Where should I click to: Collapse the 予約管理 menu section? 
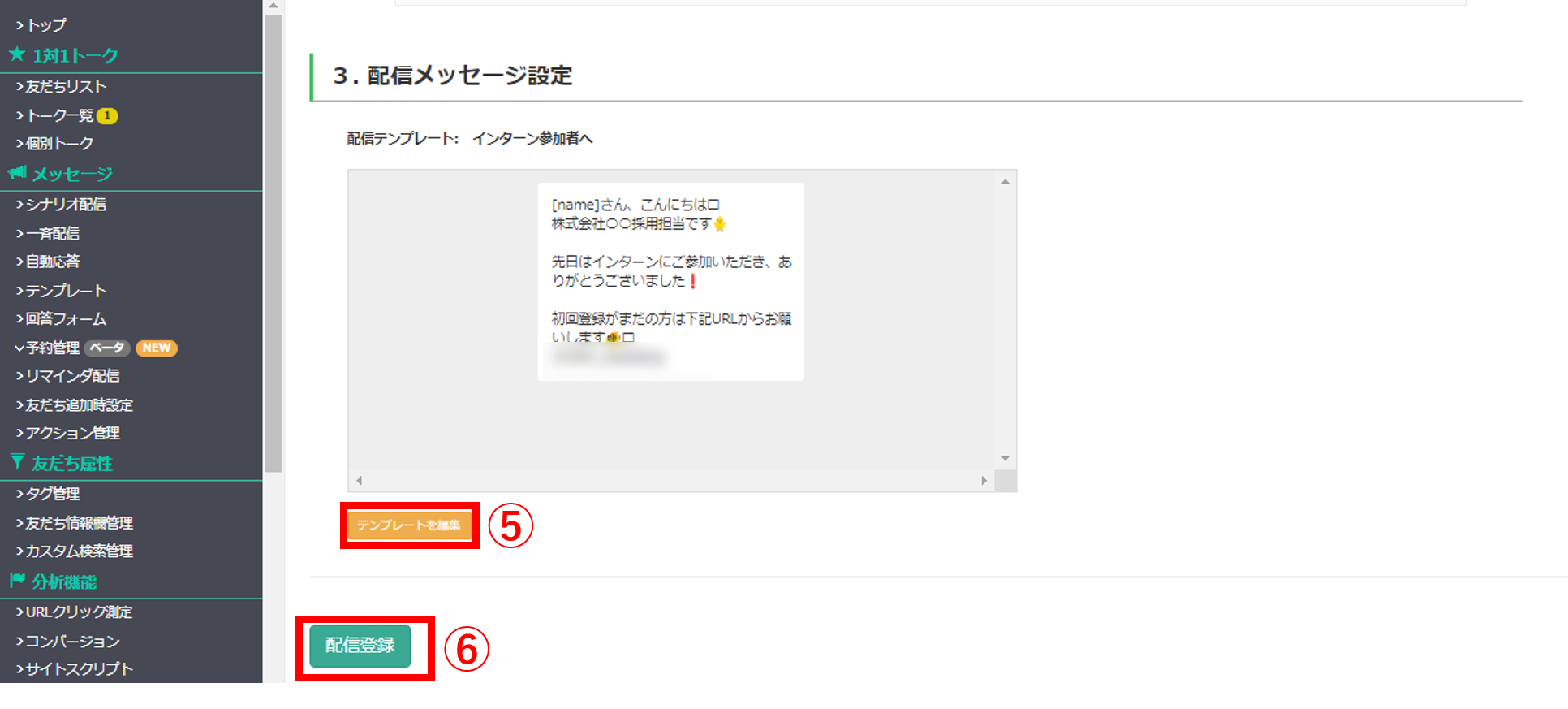pyautogui.click(x=47, y=348)
